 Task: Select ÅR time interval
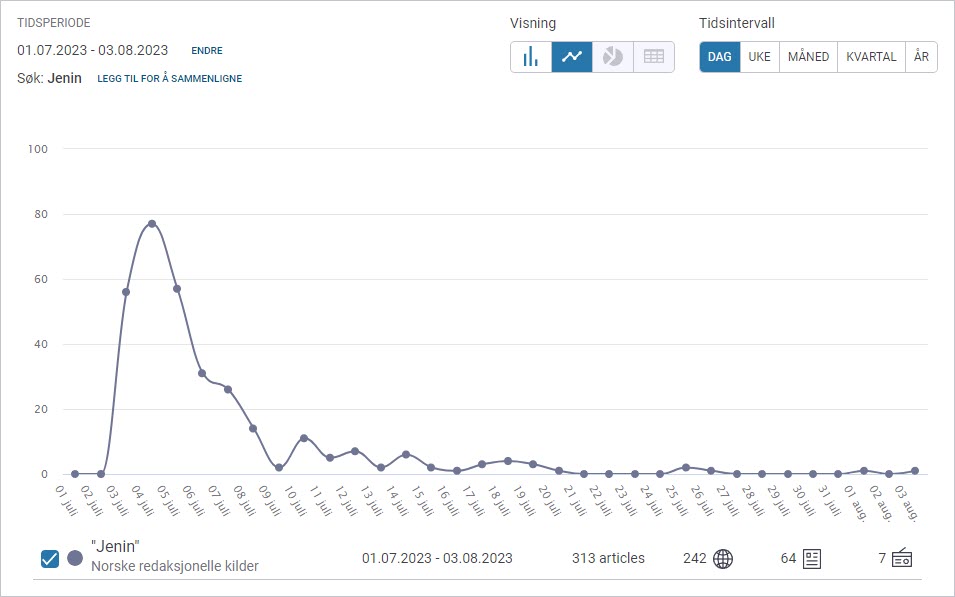pyautogui.click(x=921, y=57)
